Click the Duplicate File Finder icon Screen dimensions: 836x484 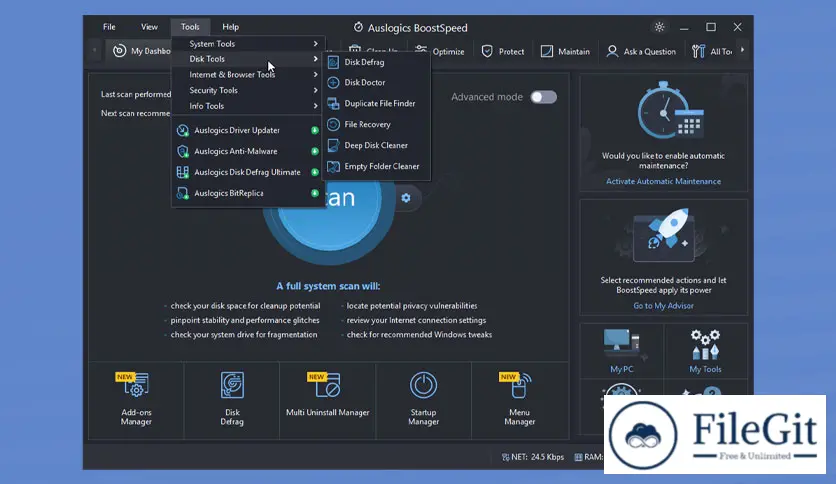[333, 103]
